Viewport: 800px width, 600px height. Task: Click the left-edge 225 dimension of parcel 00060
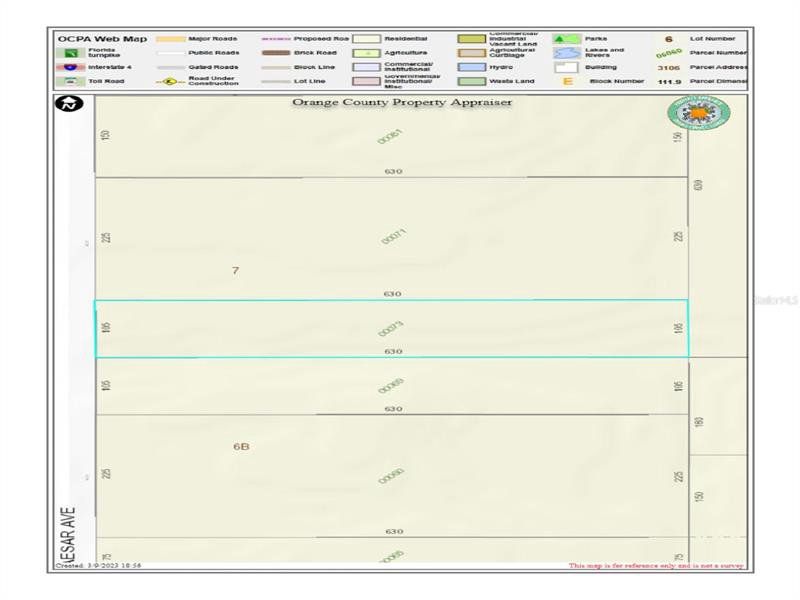pos(106,473)
